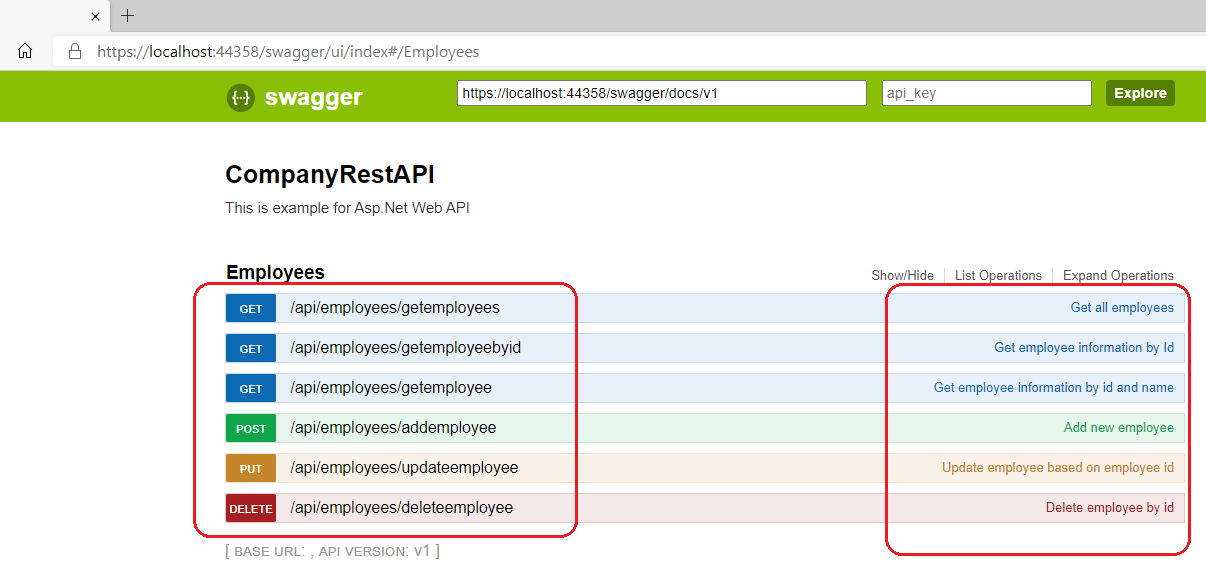
Task: Click the Explore button
Action: pyautogui.click(x=1140, y=93)
